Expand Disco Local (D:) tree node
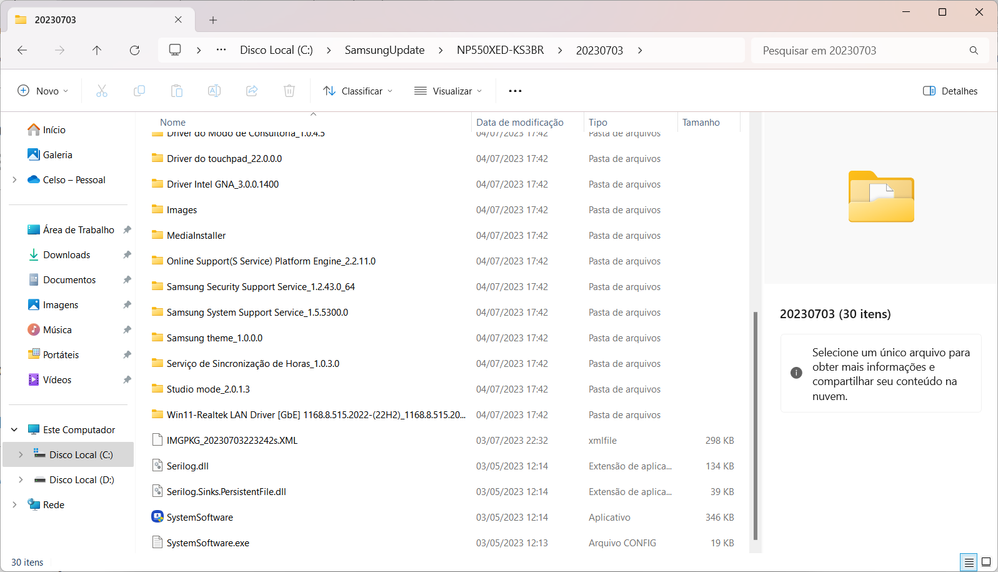The image size is (998, 572). (x=20, y=480)
